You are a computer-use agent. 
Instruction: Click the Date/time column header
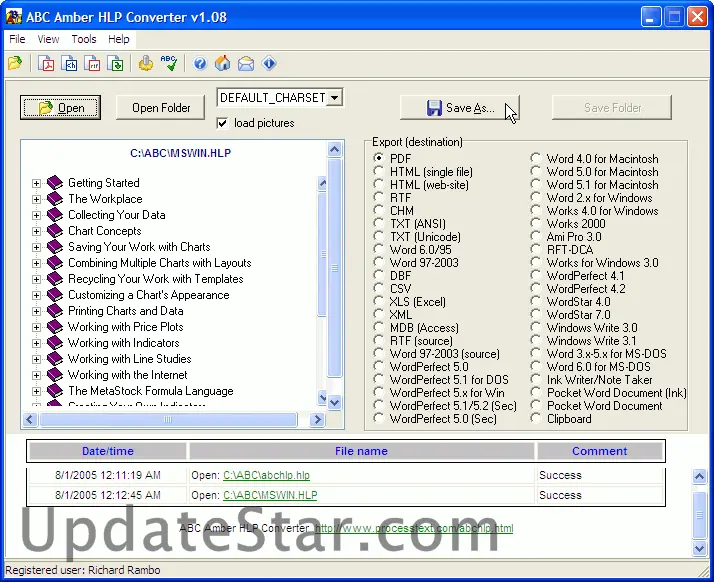107,451
